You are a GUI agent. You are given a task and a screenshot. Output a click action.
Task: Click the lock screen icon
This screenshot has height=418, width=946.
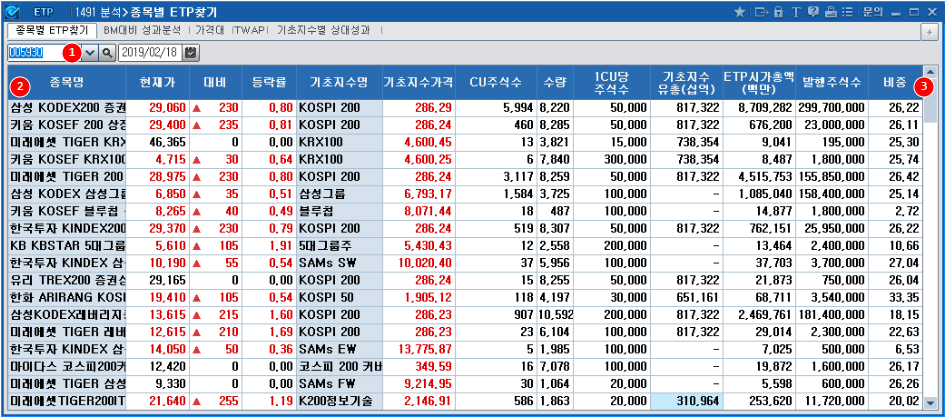tap(779, 12)
